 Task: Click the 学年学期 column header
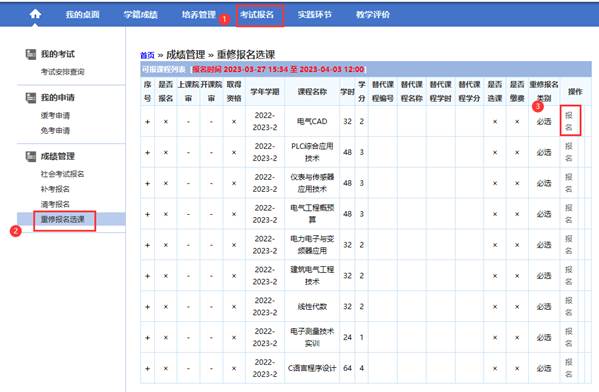coord(265,92)
